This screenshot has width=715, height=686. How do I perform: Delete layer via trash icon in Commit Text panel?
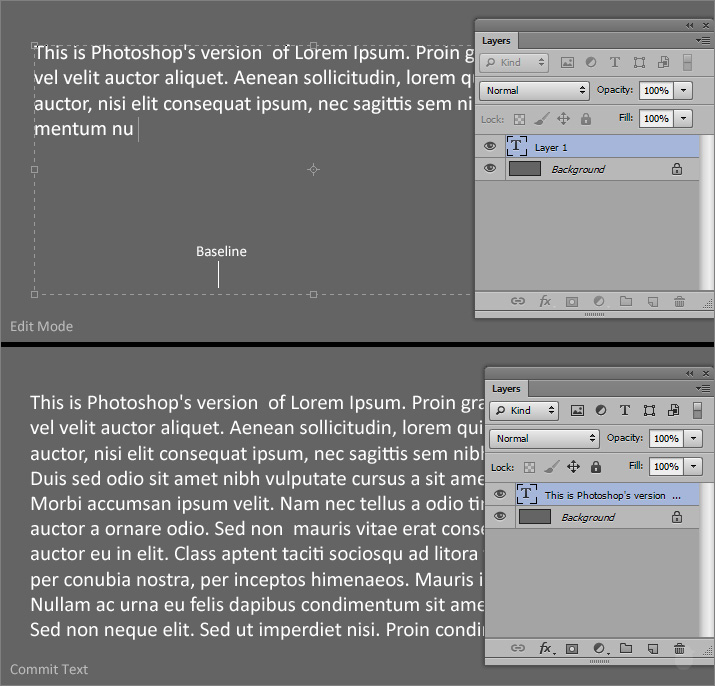click(x=679, y=649)
